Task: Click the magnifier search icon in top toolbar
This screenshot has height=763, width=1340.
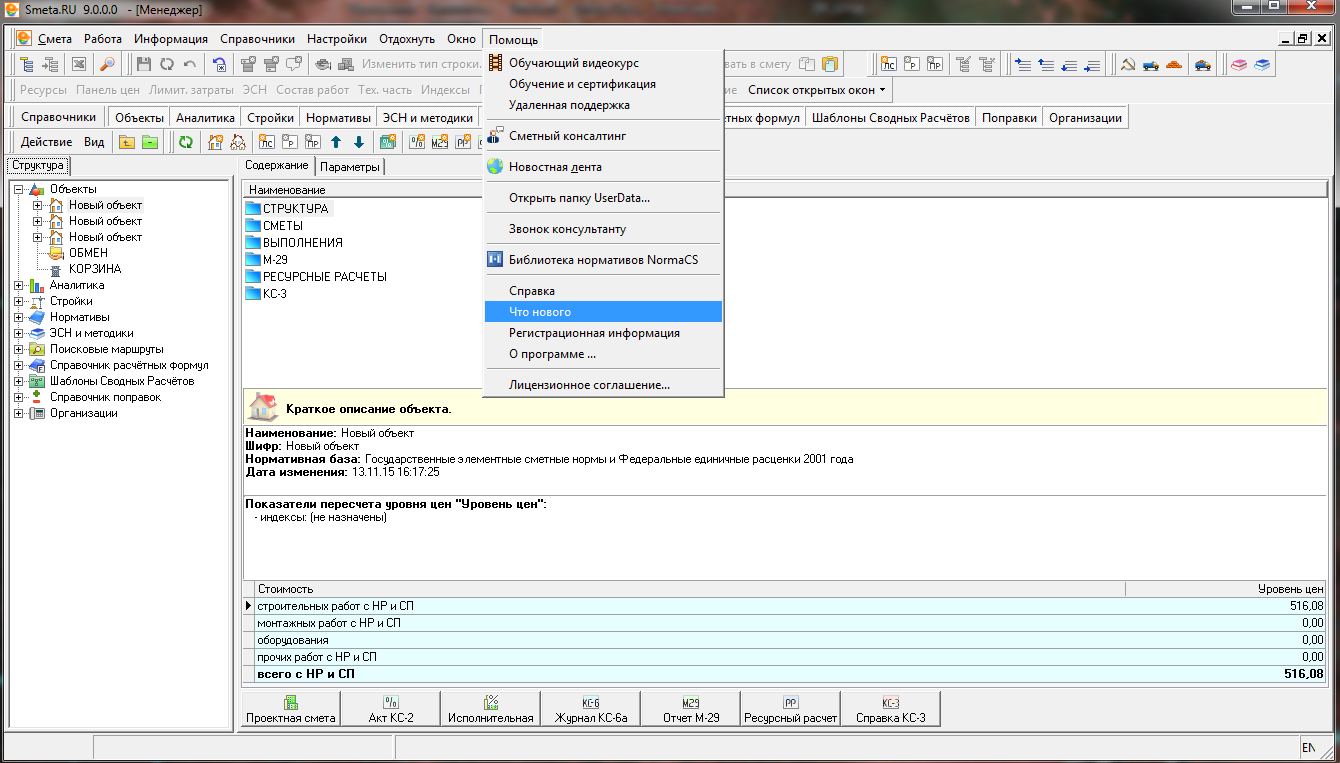Action: 107,65
